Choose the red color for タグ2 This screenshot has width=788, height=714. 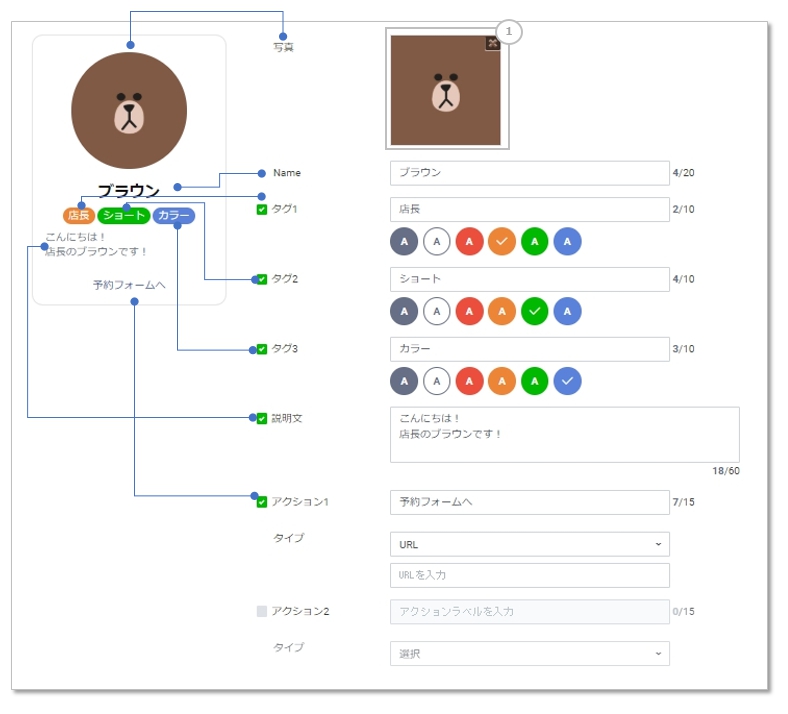pos(469,311)
